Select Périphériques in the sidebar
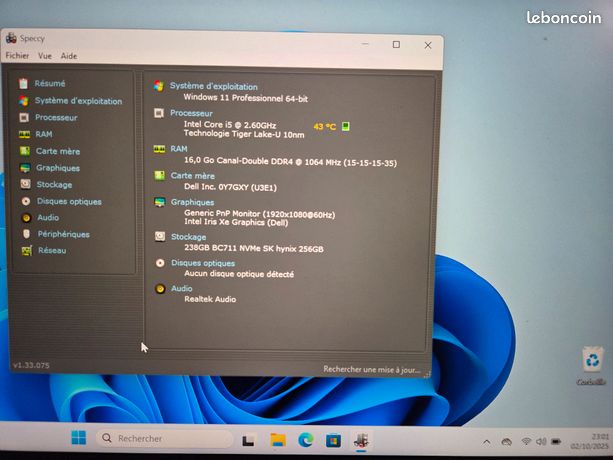Screen dimensions: 613x460 click(x=63, y=234)
